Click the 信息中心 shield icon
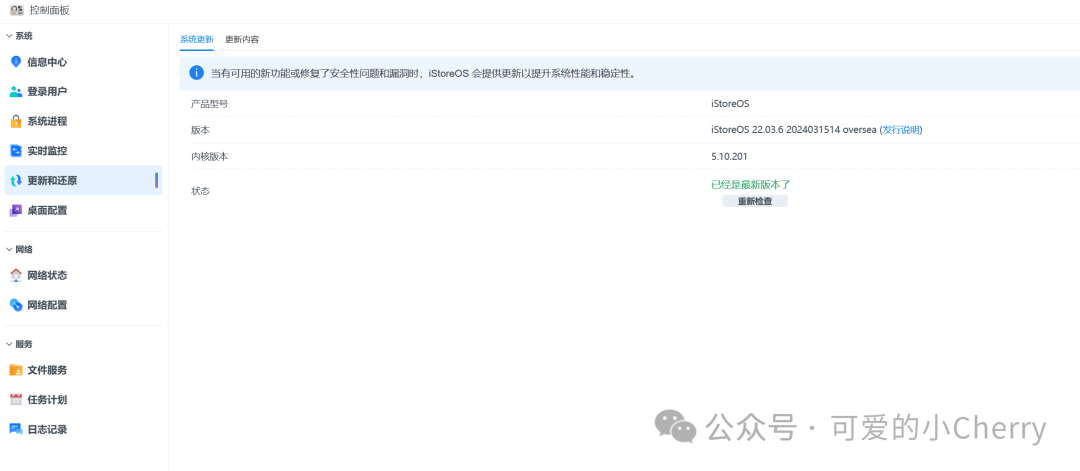1080x471 pixels. tap(16, 62)
